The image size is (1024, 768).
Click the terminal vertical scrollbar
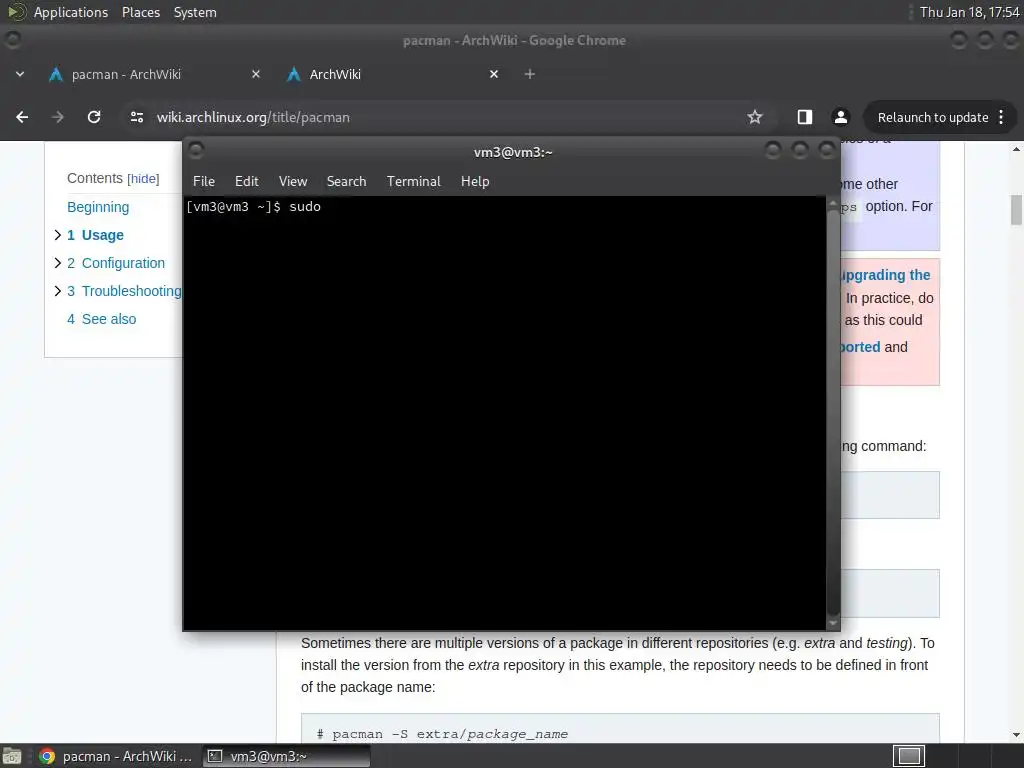[x=833, y=413]
